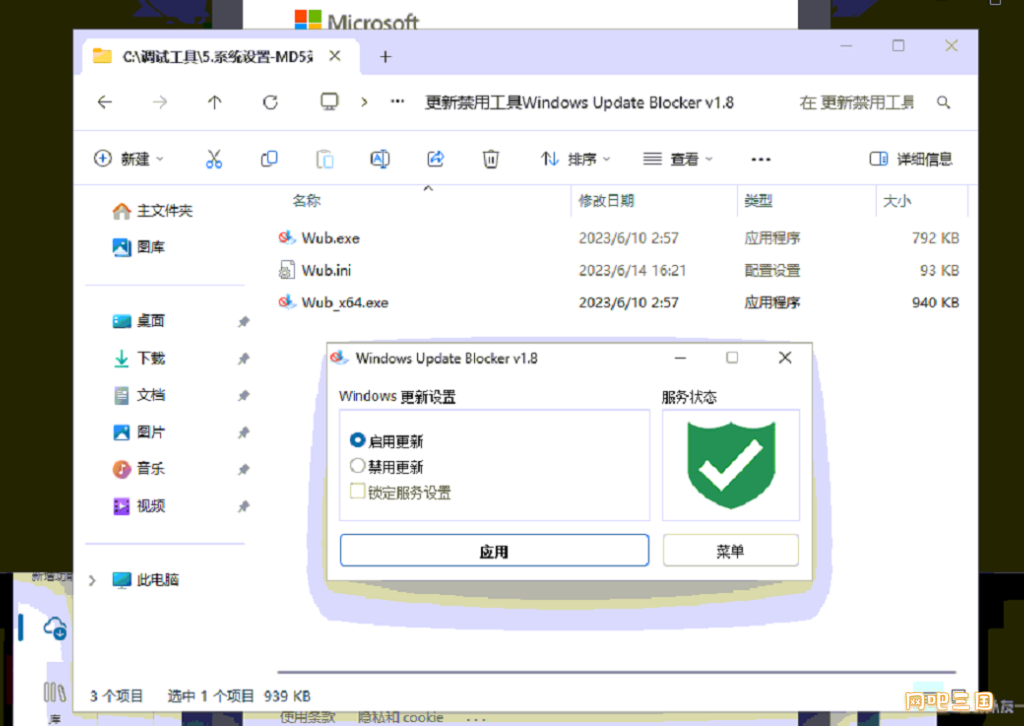Click the Wub_x64.exe file icon
The width and height of the screenshot is (1024, 726).
click(x=286, y=302)
